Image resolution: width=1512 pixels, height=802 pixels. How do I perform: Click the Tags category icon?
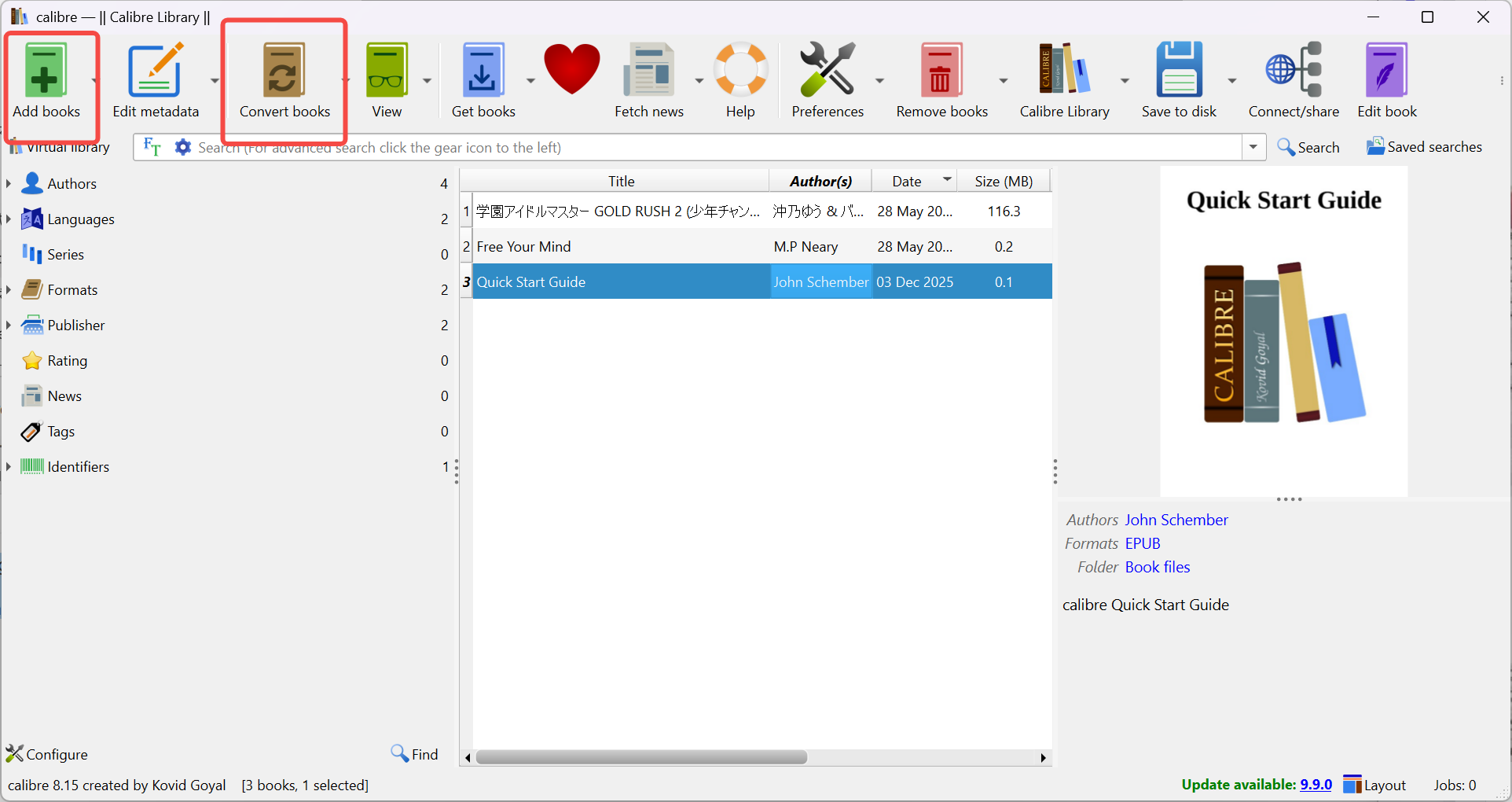click(32, 431)
